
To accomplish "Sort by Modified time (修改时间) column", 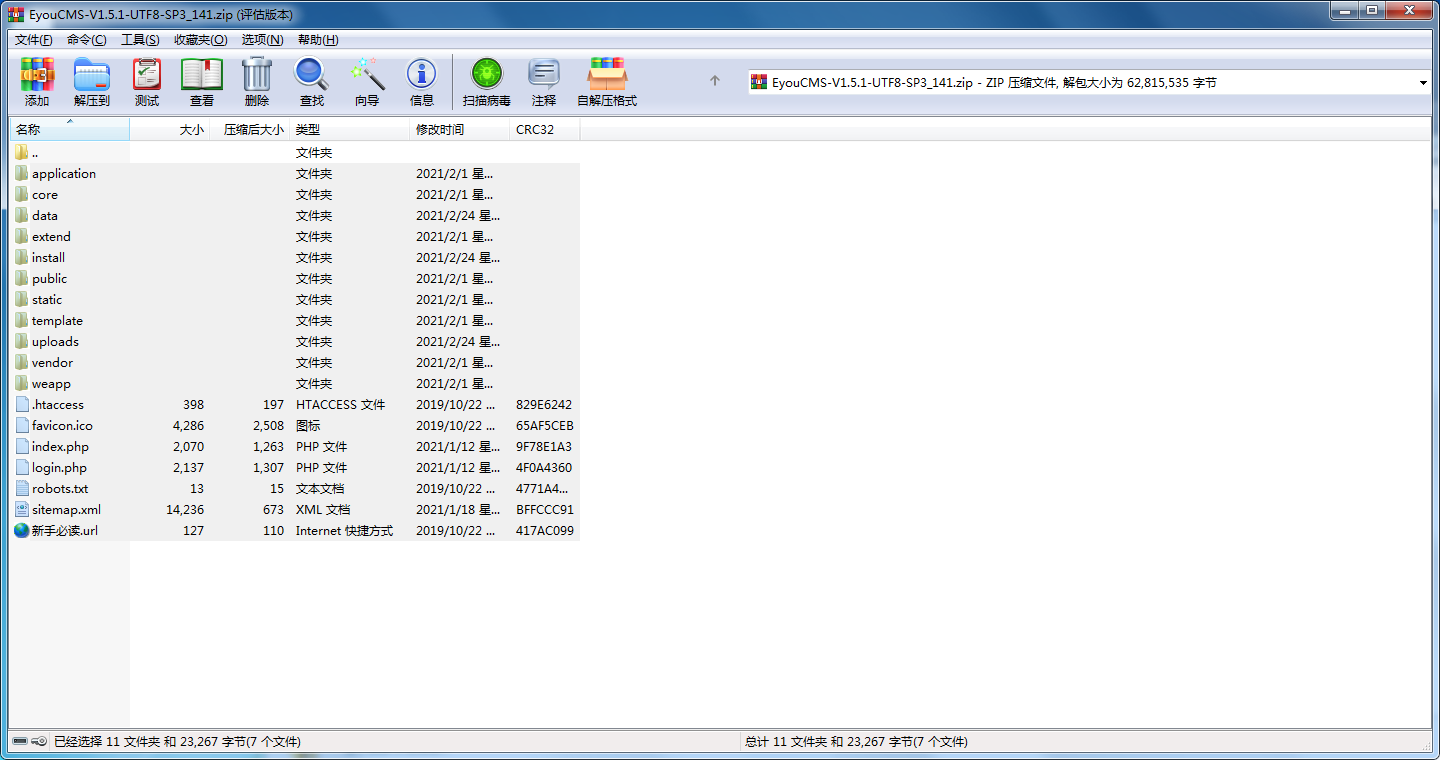I will tap(440, 130).
